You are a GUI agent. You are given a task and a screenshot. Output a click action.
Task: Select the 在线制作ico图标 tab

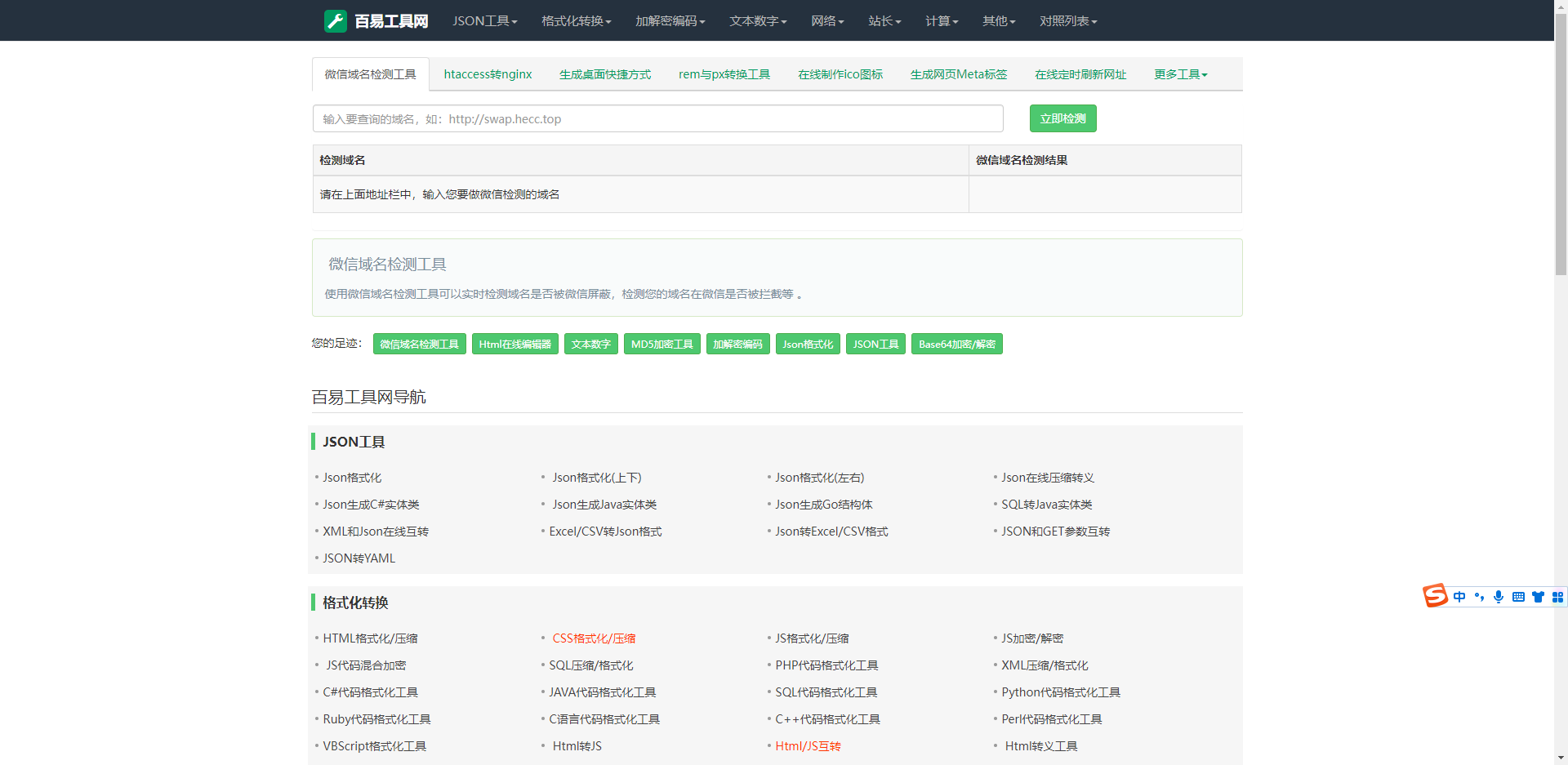pos(840,74)
